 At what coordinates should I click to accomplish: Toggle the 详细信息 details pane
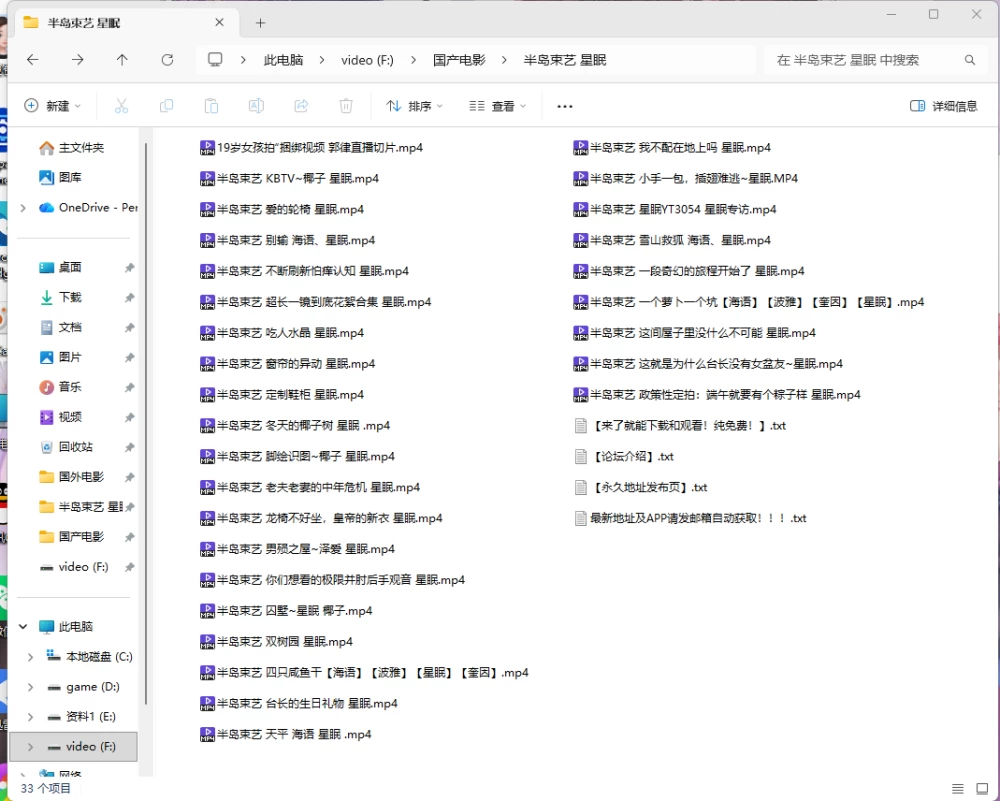tap(943, 106)
